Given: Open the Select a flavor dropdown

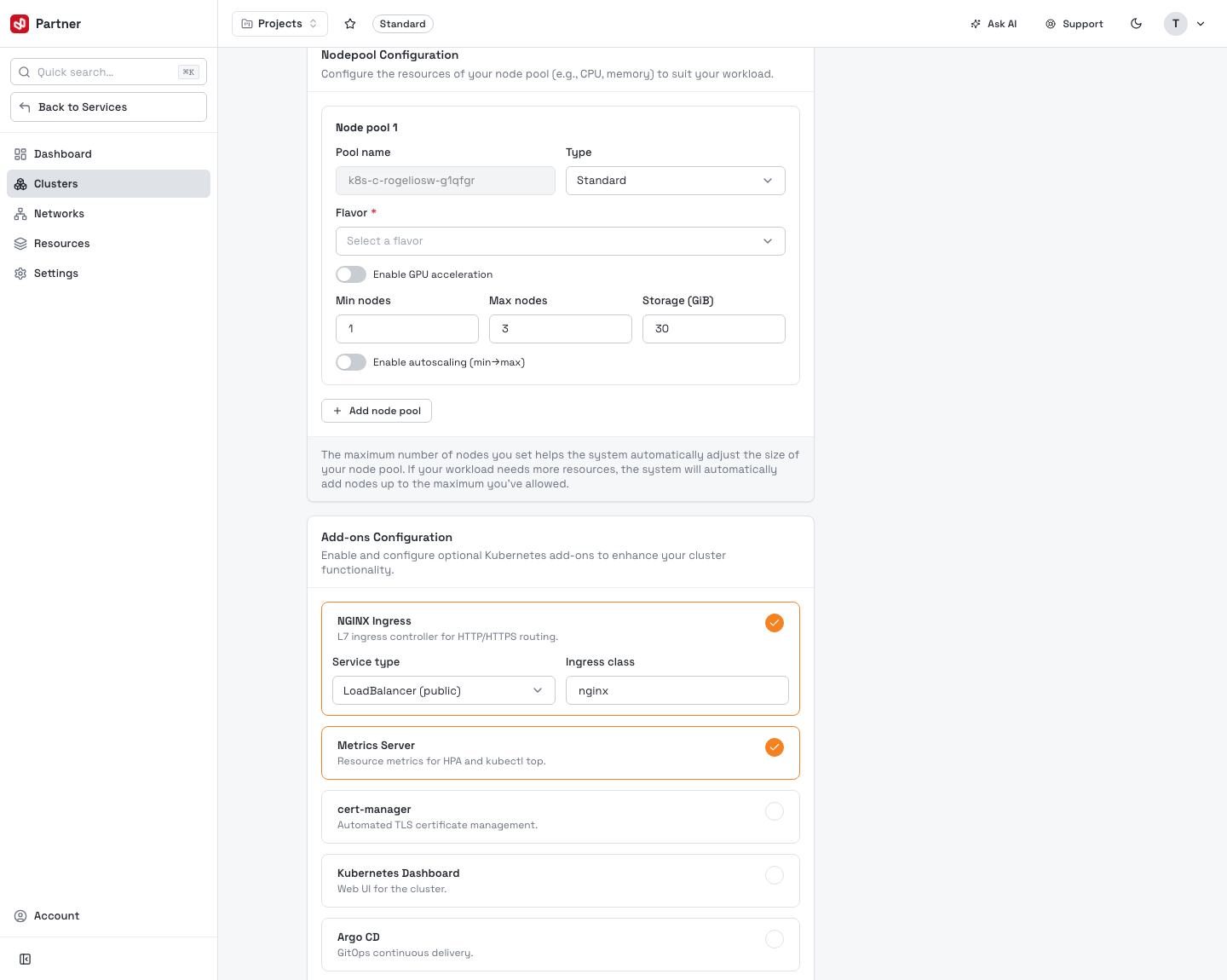Looking at the screenshot, I should pyautogui.click(x=561, y=241).
